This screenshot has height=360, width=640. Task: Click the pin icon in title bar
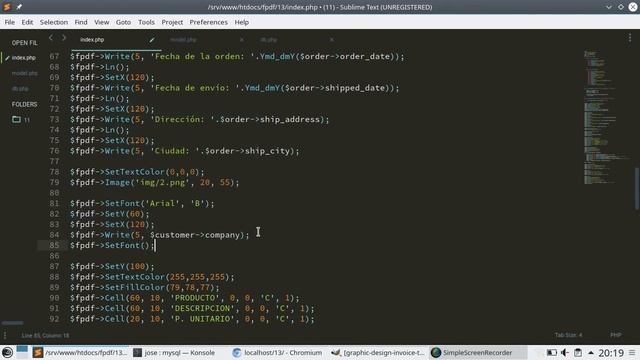pyautogui.click(x=19, y=7)
